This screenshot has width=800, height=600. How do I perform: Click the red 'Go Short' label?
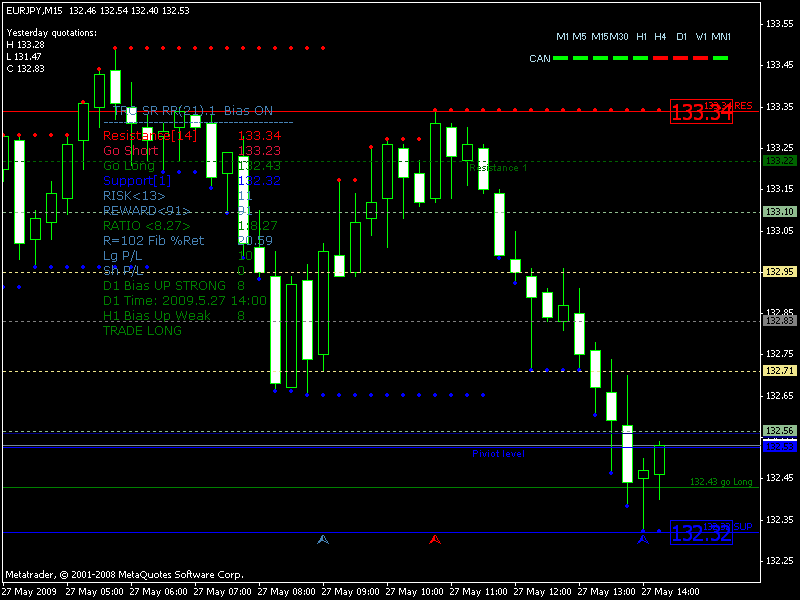[x=131, y=151]
